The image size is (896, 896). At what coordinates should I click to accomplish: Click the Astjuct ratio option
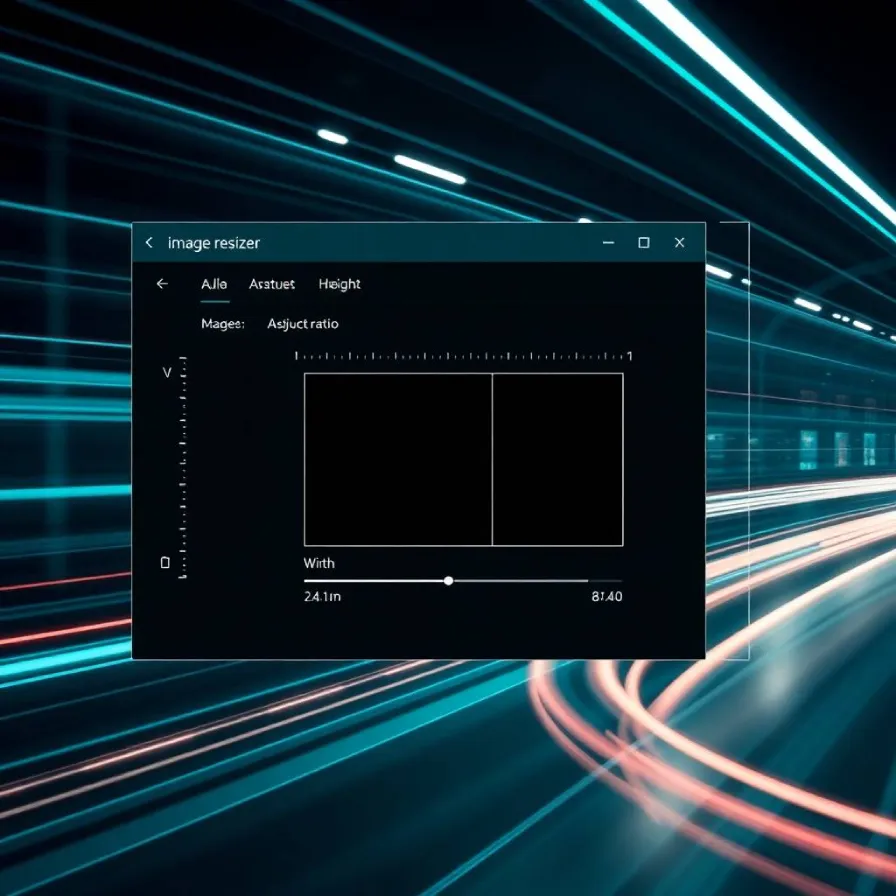click(x=303, y=324)
